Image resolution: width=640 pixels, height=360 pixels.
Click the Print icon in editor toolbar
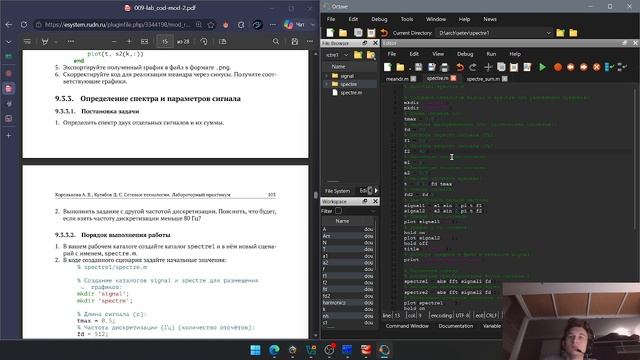(x=444, y=67)
